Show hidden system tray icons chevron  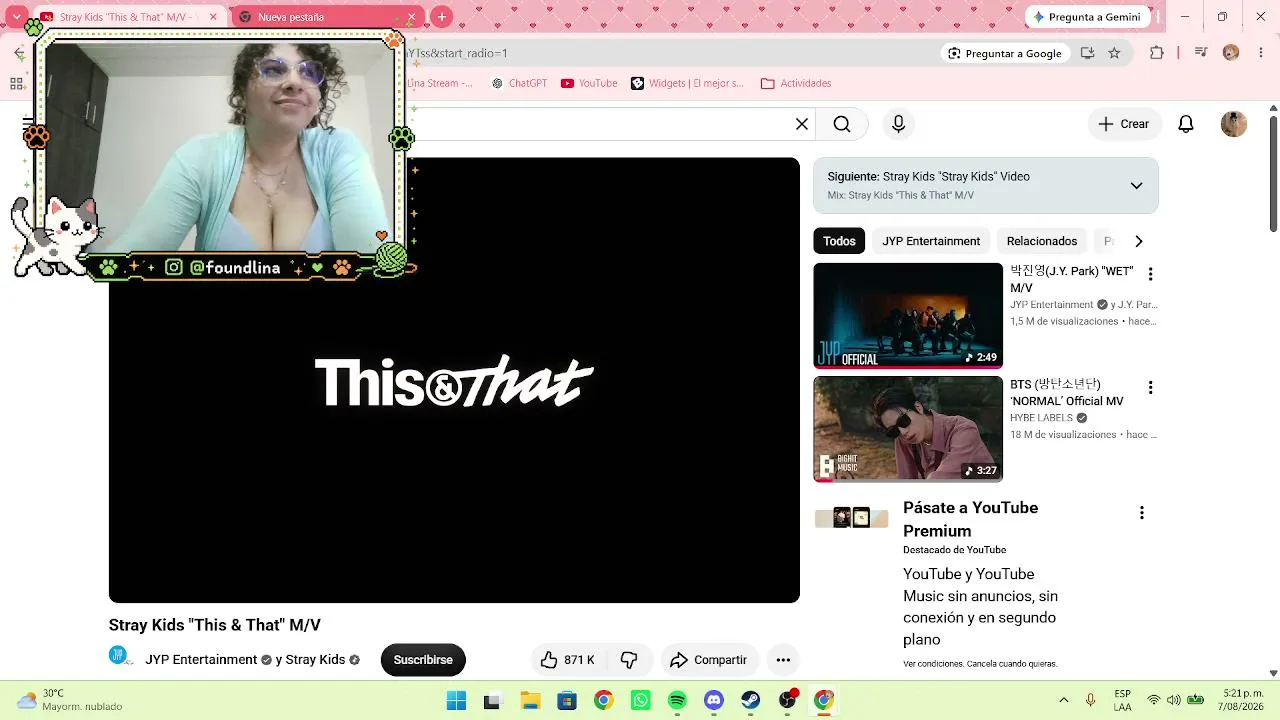point(1063,700)
